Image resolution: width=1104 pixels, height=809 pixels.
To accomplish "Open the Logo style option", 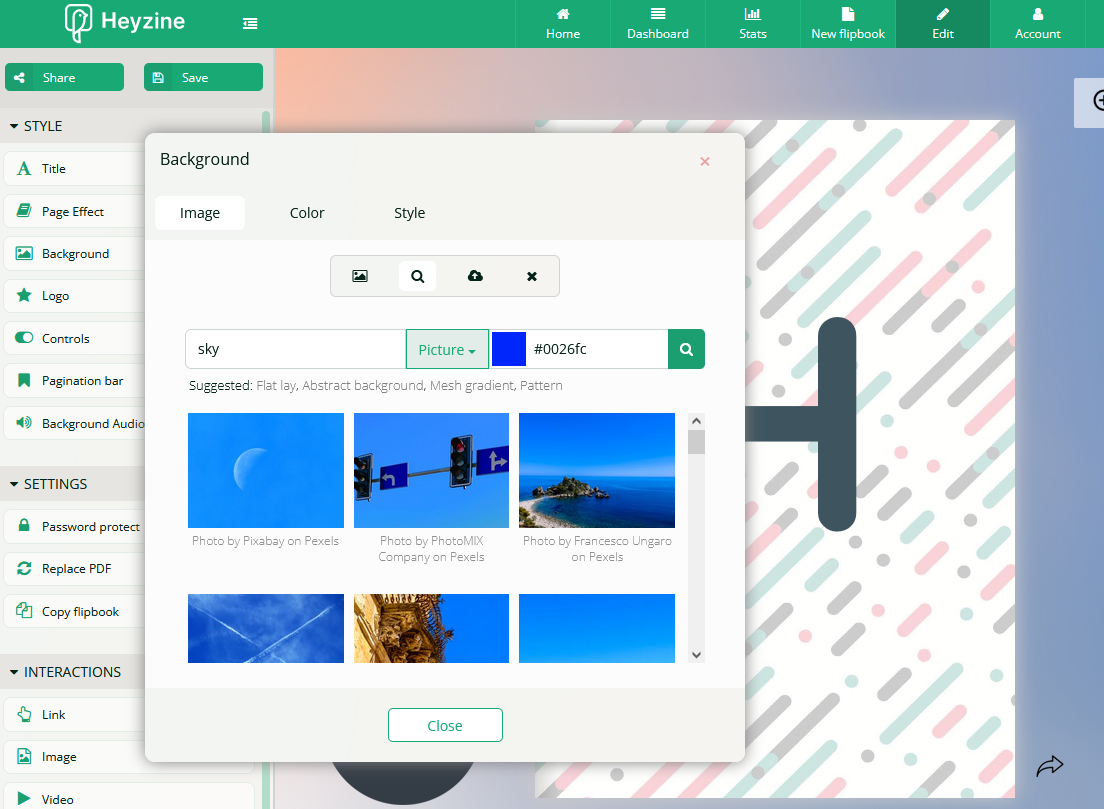I will (x=75, y=296).
